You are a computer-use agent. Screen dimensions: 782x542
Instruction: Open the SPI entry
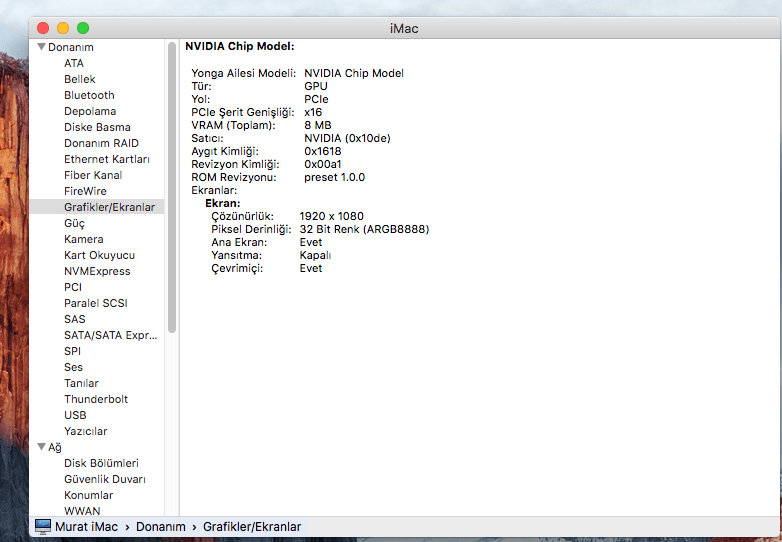point(72,351)
